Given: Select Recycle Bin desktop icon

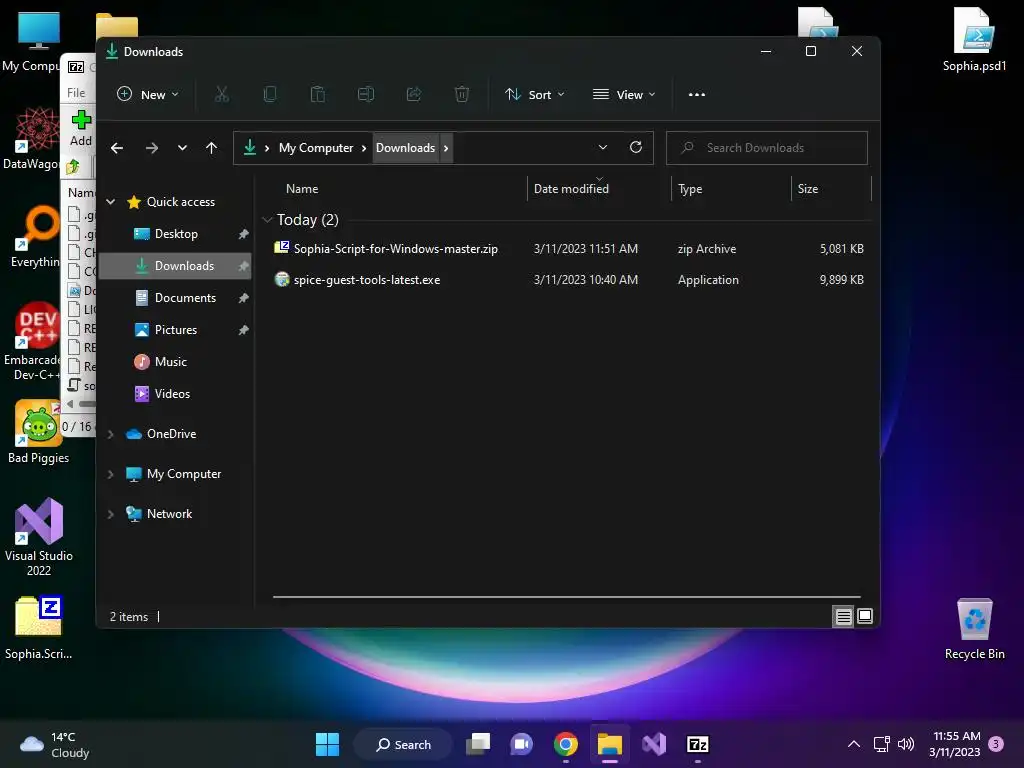Looking at the screenshot, I should pos(974,629).
